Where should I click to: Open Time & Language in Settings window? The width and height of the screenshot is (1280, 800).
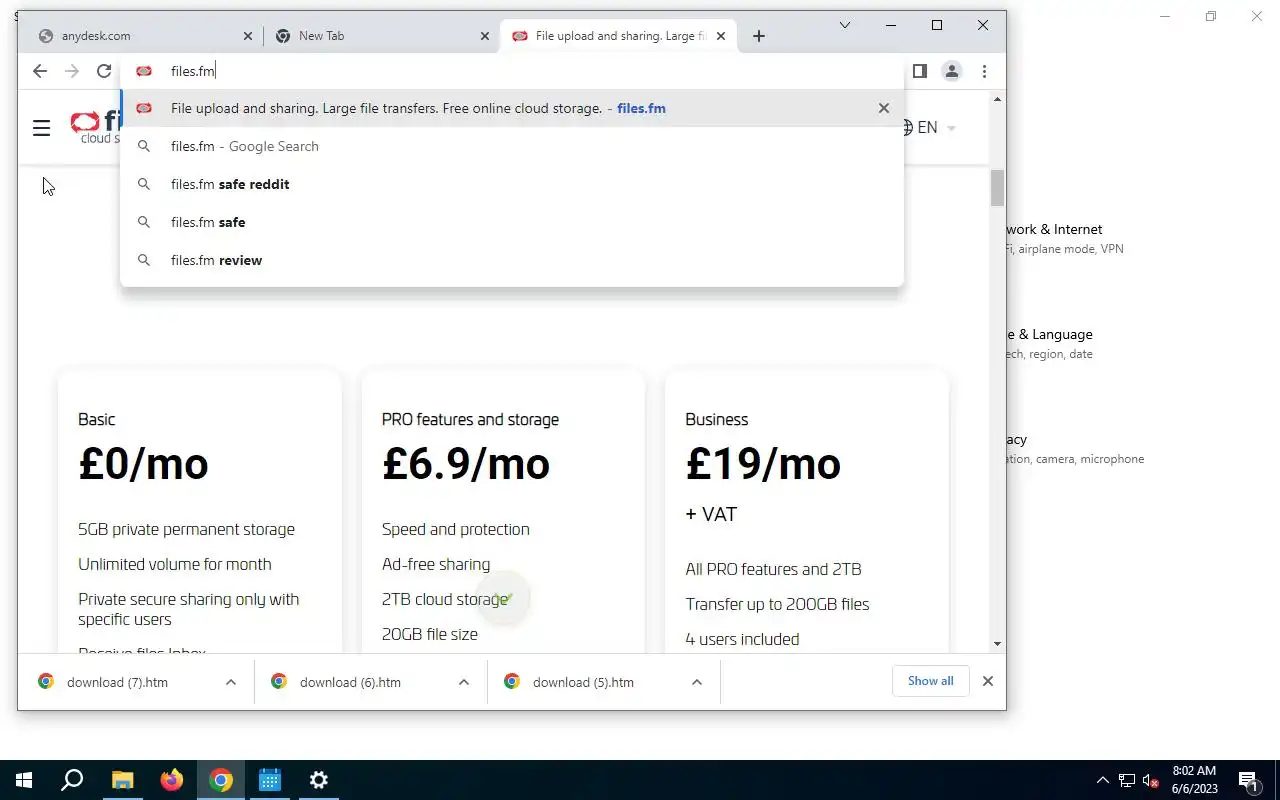1050,343
